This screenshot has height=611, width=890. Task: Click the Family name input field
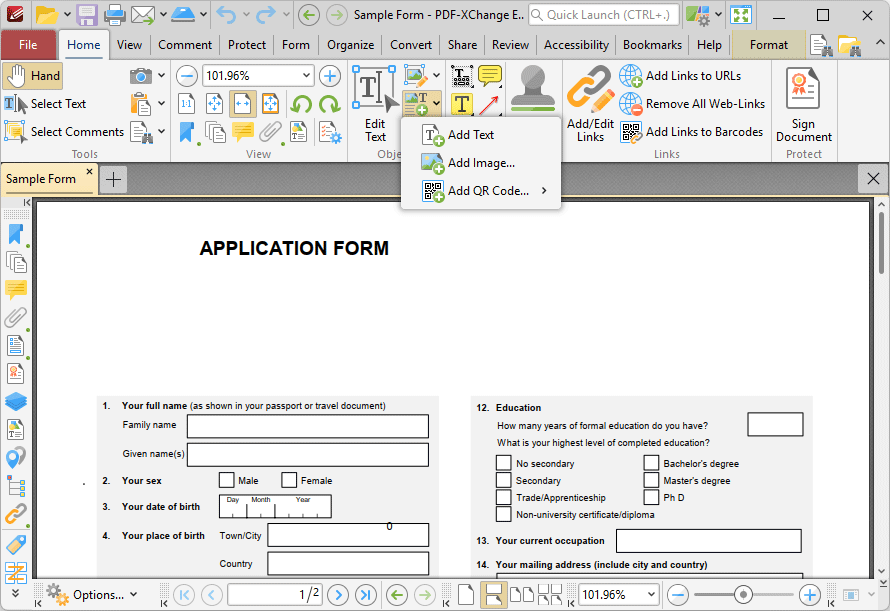tap(308, 426)
